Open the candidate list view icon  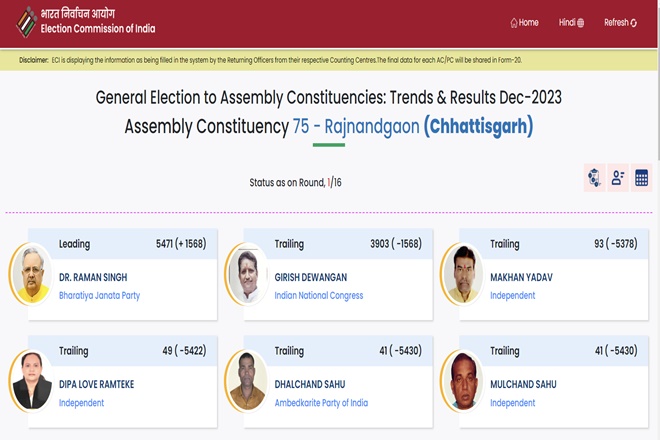pyautogui.click(x=618, y=178)
